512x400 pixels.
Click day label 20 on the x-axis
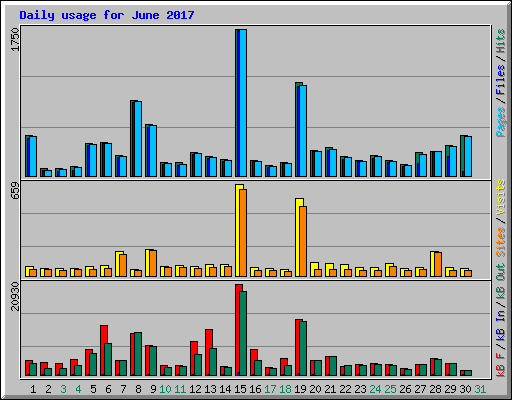coord(315,389)
